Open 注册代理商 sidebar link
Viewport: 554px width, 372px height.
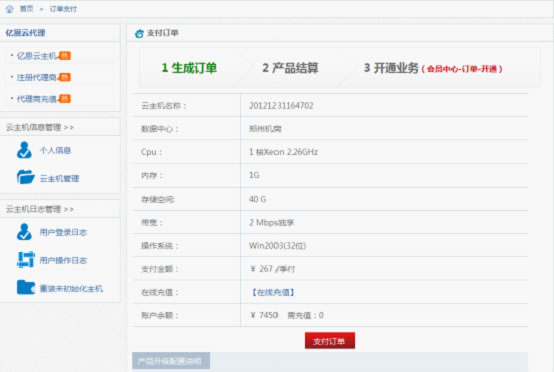[x=37, y=77]
